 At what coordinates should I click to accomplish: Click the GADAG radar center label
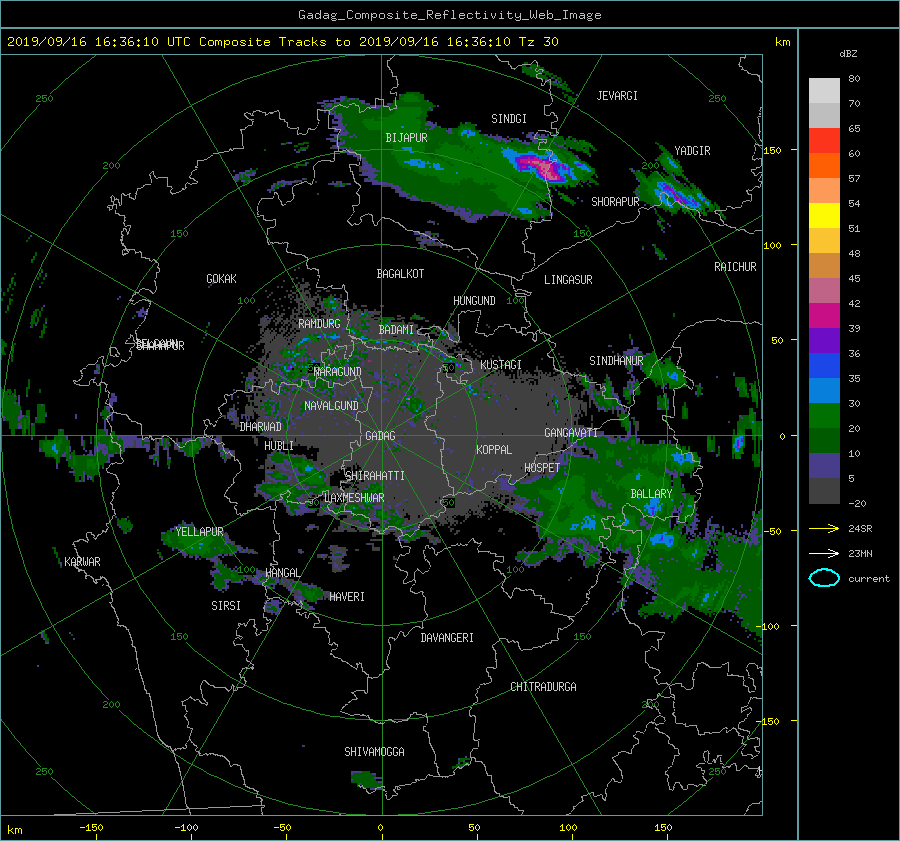pyautogui.click(x=381, y=436)
